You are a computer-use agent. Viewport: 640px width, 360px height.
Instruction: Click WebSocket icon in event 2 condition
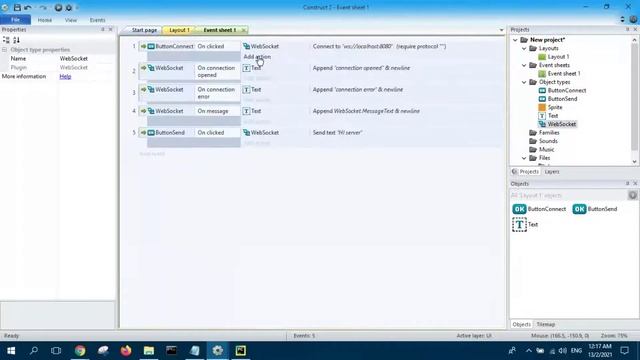[x=151, y=68]
